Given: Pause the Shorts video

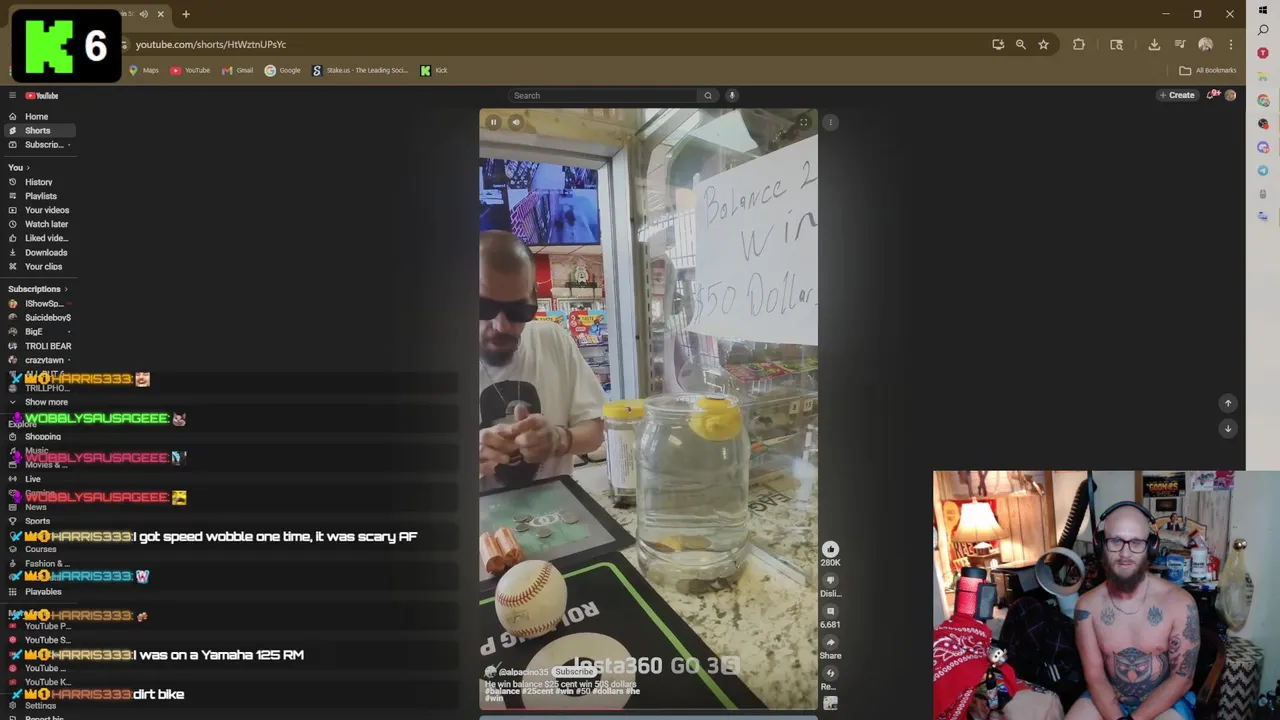Looking at the screenshot, I should [x=493, y=122].
